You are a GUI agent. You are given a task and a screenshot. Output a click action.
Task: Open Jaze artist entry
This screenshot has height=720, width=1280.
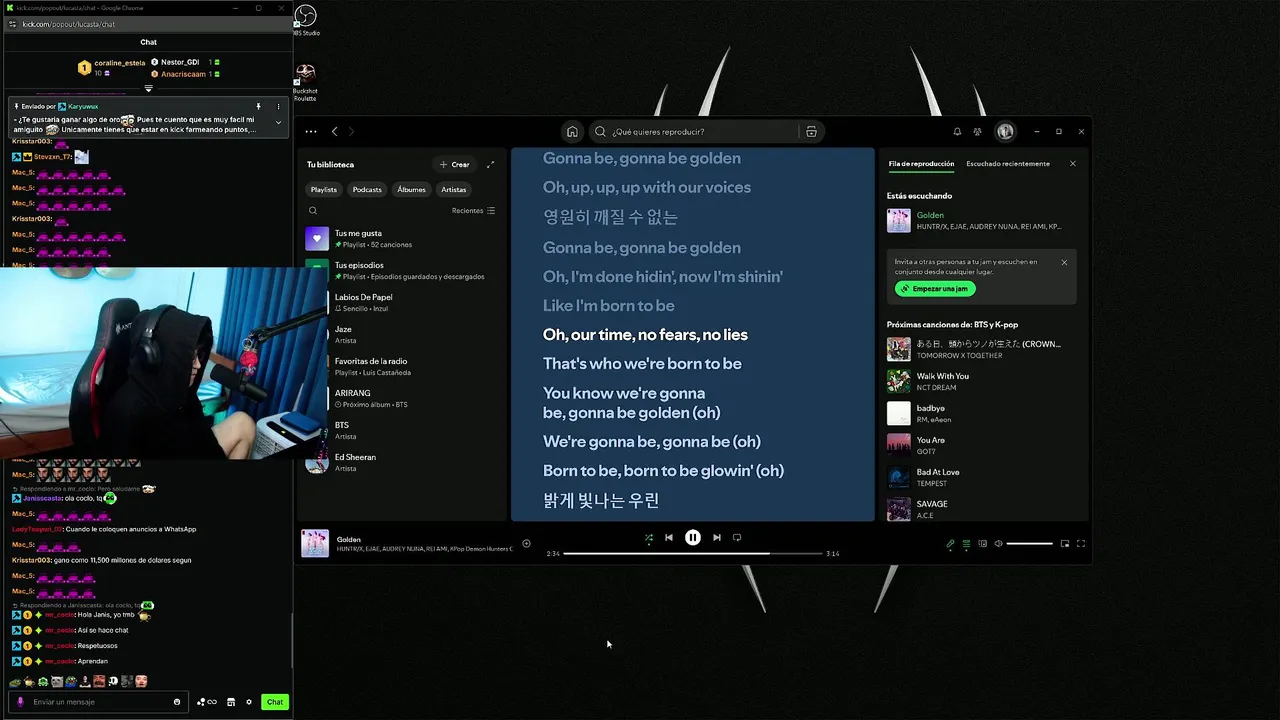pyautogui.click(x=403, y=334)
